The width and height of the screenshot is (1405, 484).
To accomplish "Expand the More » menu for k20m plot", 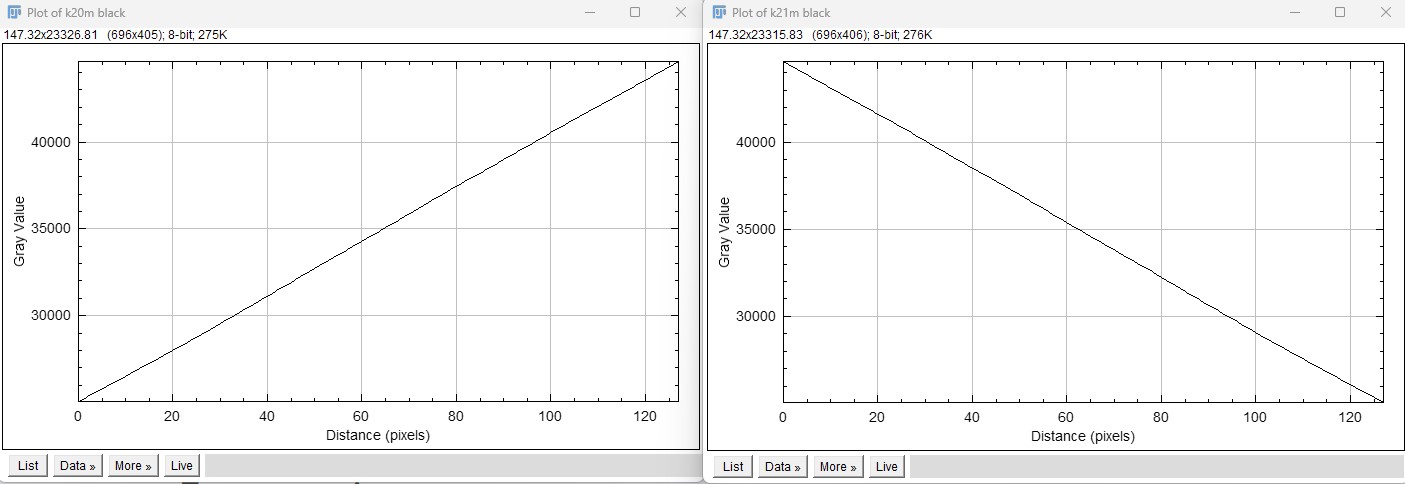I will point(134,466).
